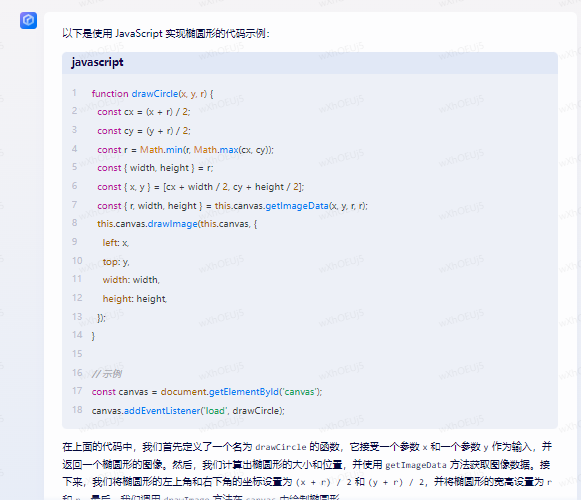Click the 'canvas' string literal on line 17
The height and width of the screenshot is (500, 581).
click(x=299, y=392)
